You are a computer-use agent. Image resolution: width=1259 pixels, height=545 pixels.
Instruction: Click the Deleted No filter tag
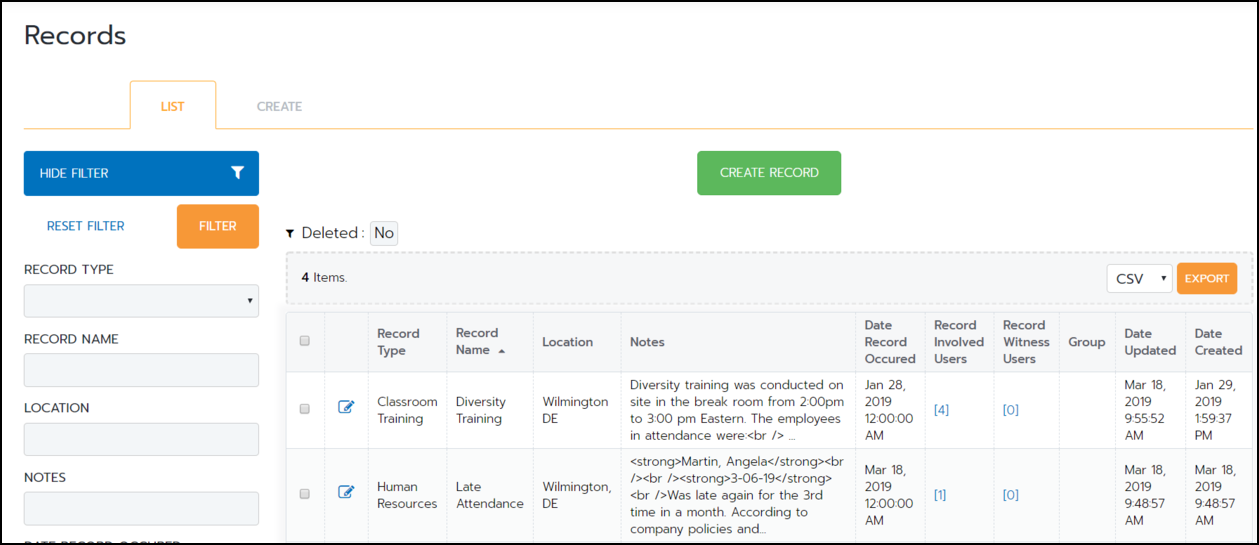384,233
